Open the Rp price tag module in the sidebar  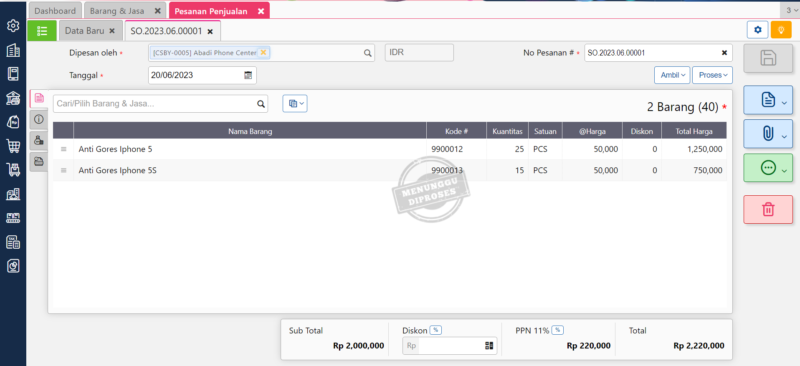[x=13, y=121]
